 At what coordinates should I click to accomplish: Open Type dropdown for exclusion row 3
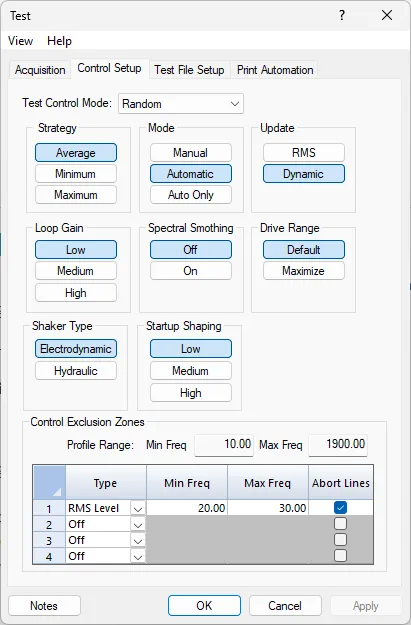point(138,540)
